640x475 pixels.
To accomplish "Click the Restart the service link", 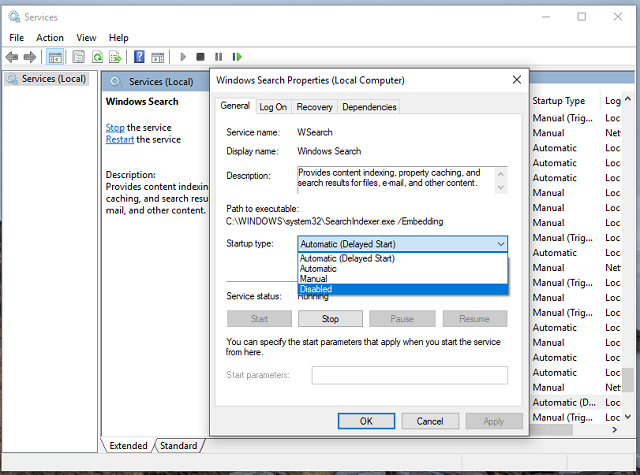I will click(120, 140).
